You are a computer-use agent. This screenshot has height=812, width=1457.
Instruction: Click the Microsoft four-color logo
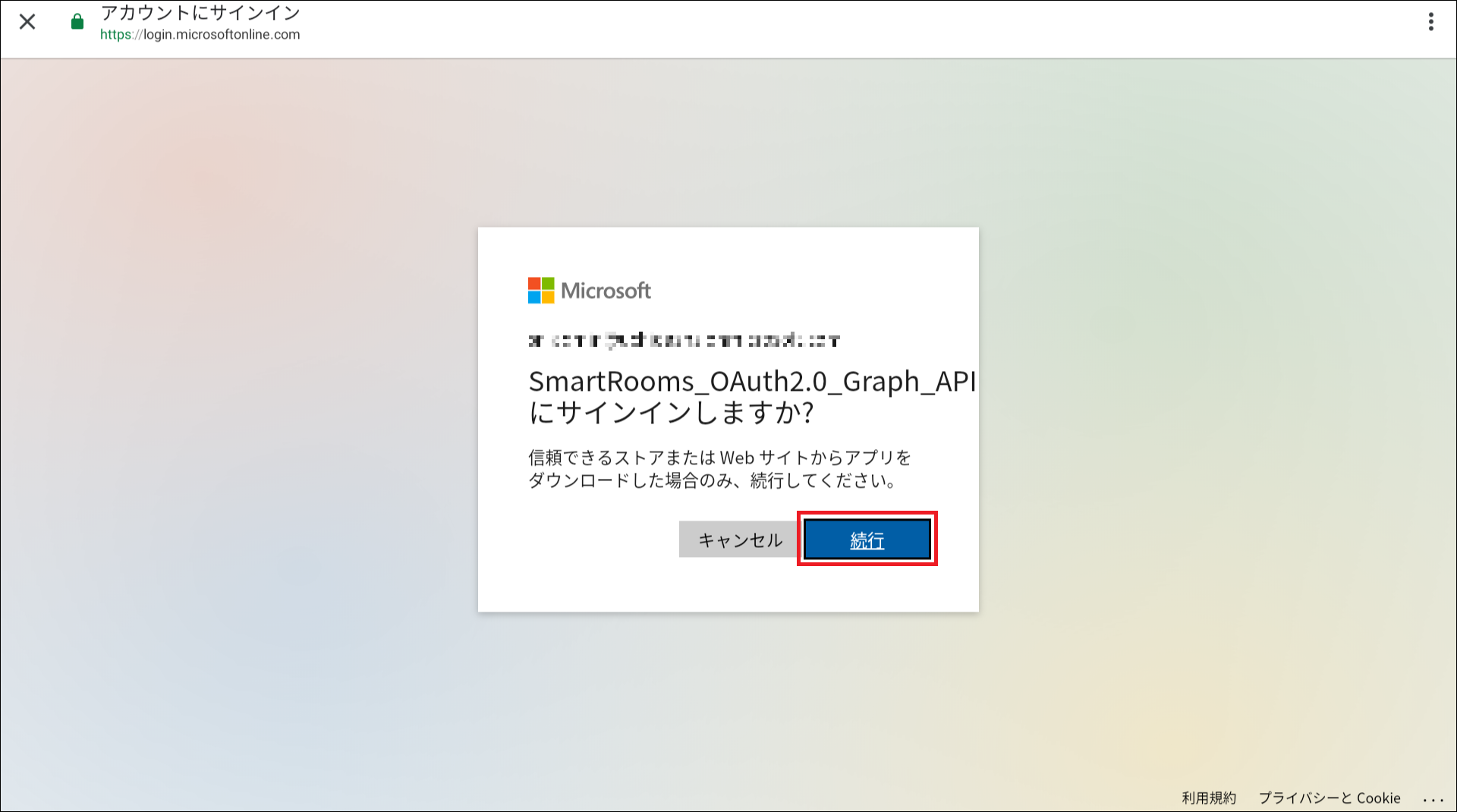[541, 291]
